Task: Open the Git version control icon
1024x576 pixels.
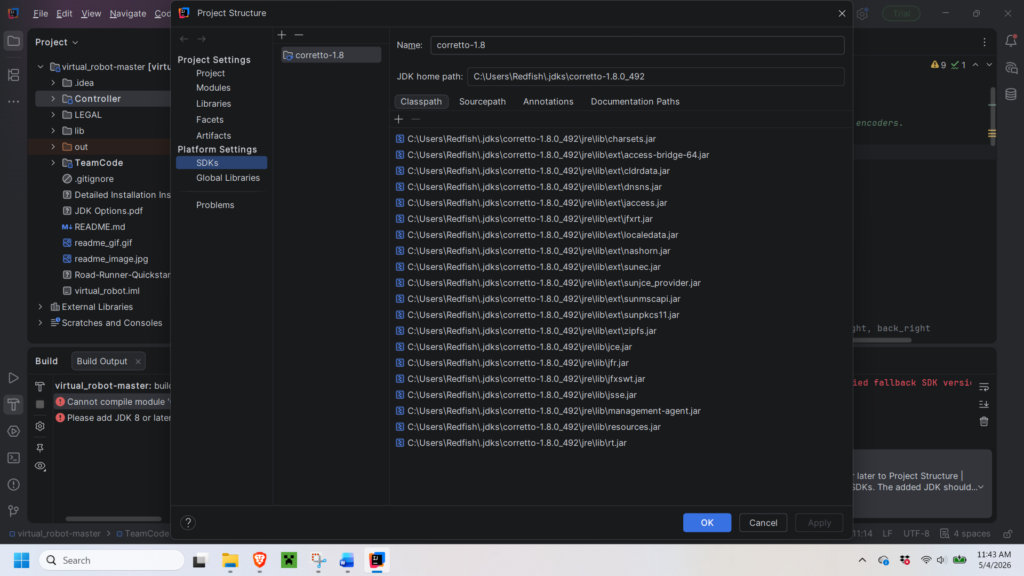Action: (13, 511)
